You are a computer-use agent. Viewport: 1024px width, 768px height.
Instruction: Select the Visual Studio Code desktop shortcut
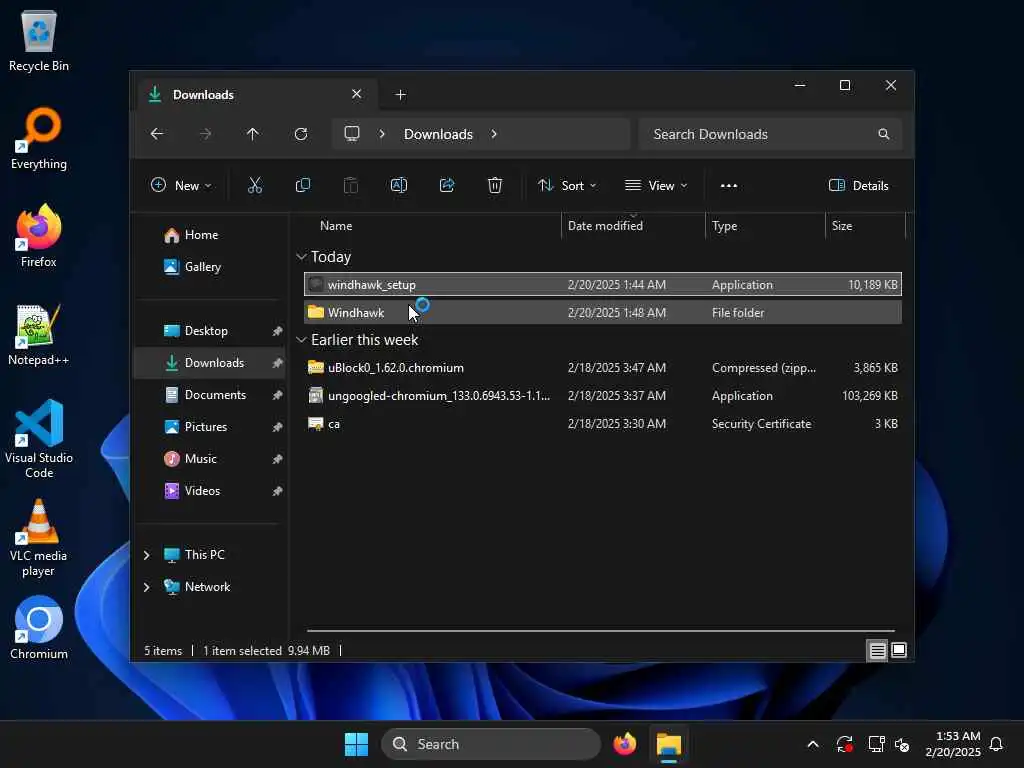pyautogui.click(x=39, y=439)
